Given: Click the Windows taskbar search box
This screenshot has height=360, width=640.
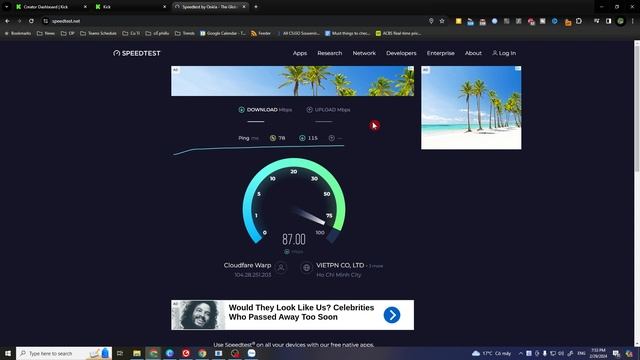Looking at the screenshot, I should click(64, 353).
